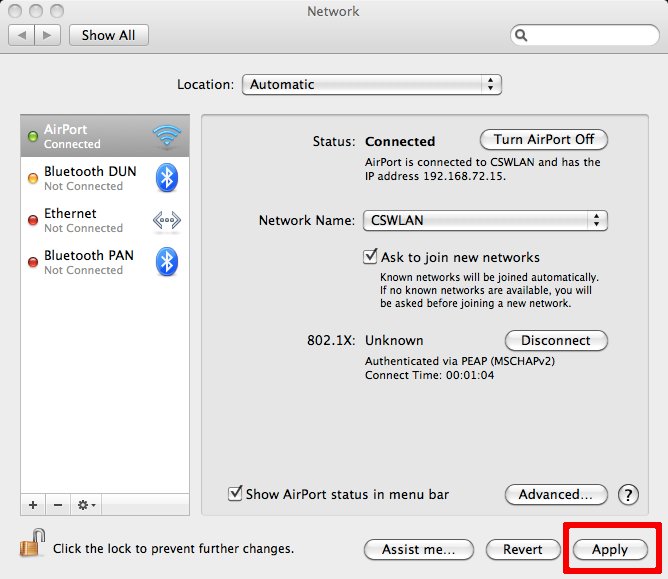Click Turn AirPort Off
Viewport: 668px width, 579px height.
544,139
